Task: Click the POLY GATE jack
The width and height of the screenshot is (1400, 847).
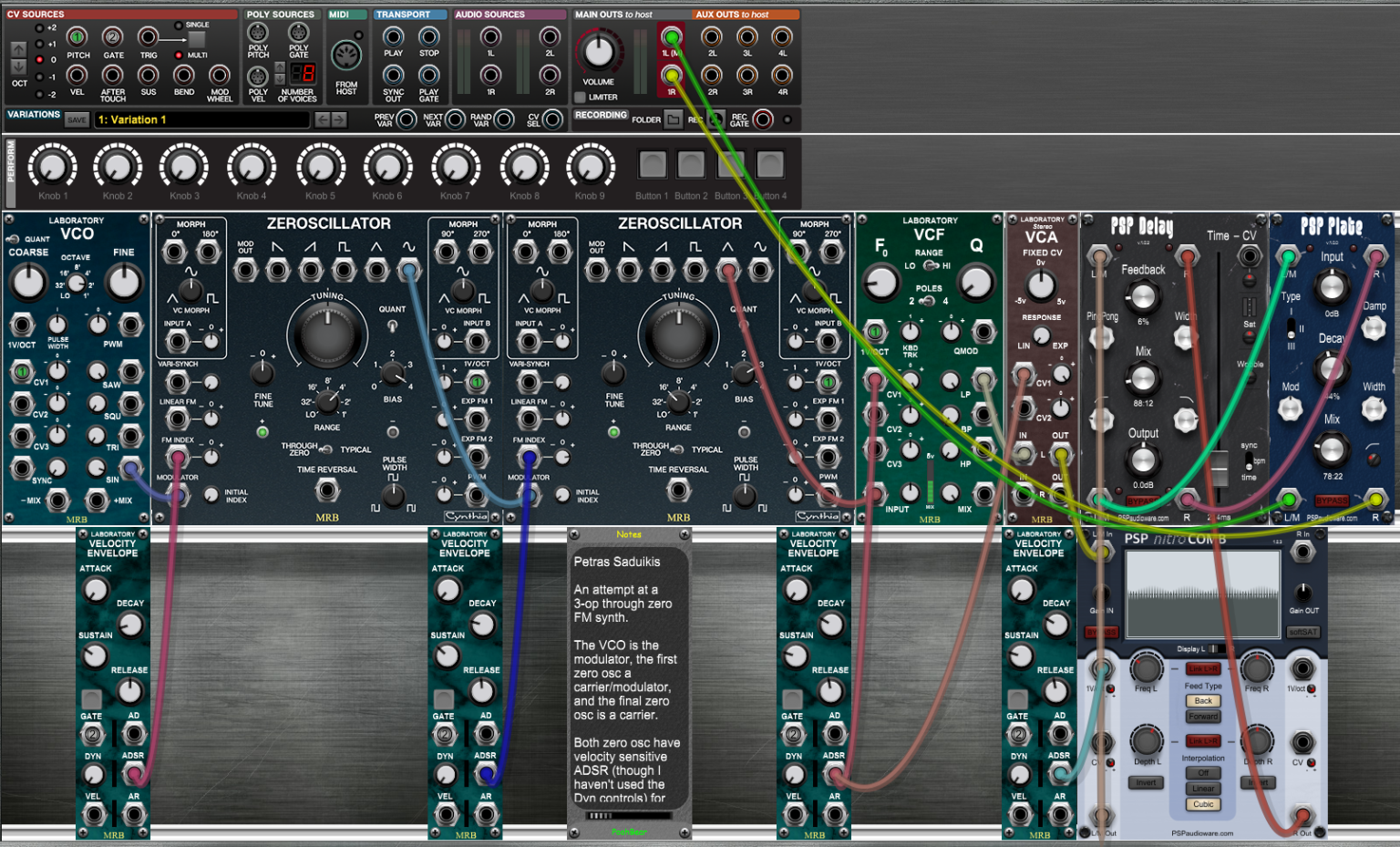Action: point(299,33)
